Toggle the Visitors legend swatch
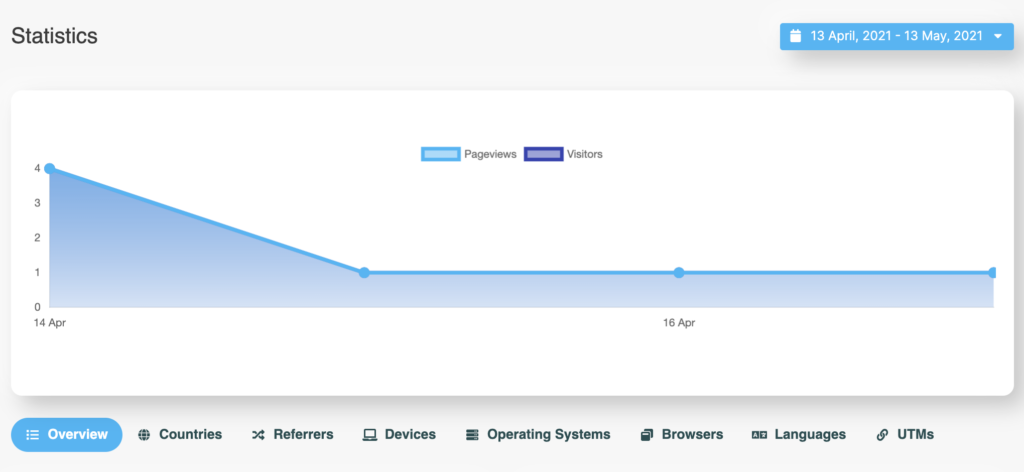 [543, 154]
